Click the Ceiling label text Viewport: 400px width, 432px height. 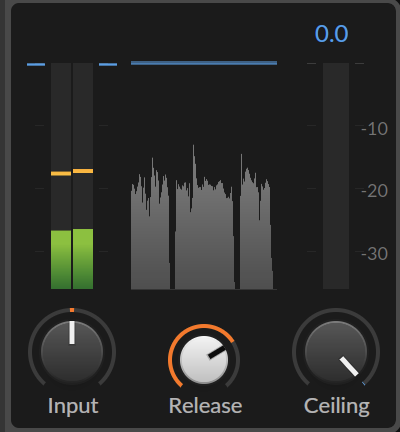337,406
